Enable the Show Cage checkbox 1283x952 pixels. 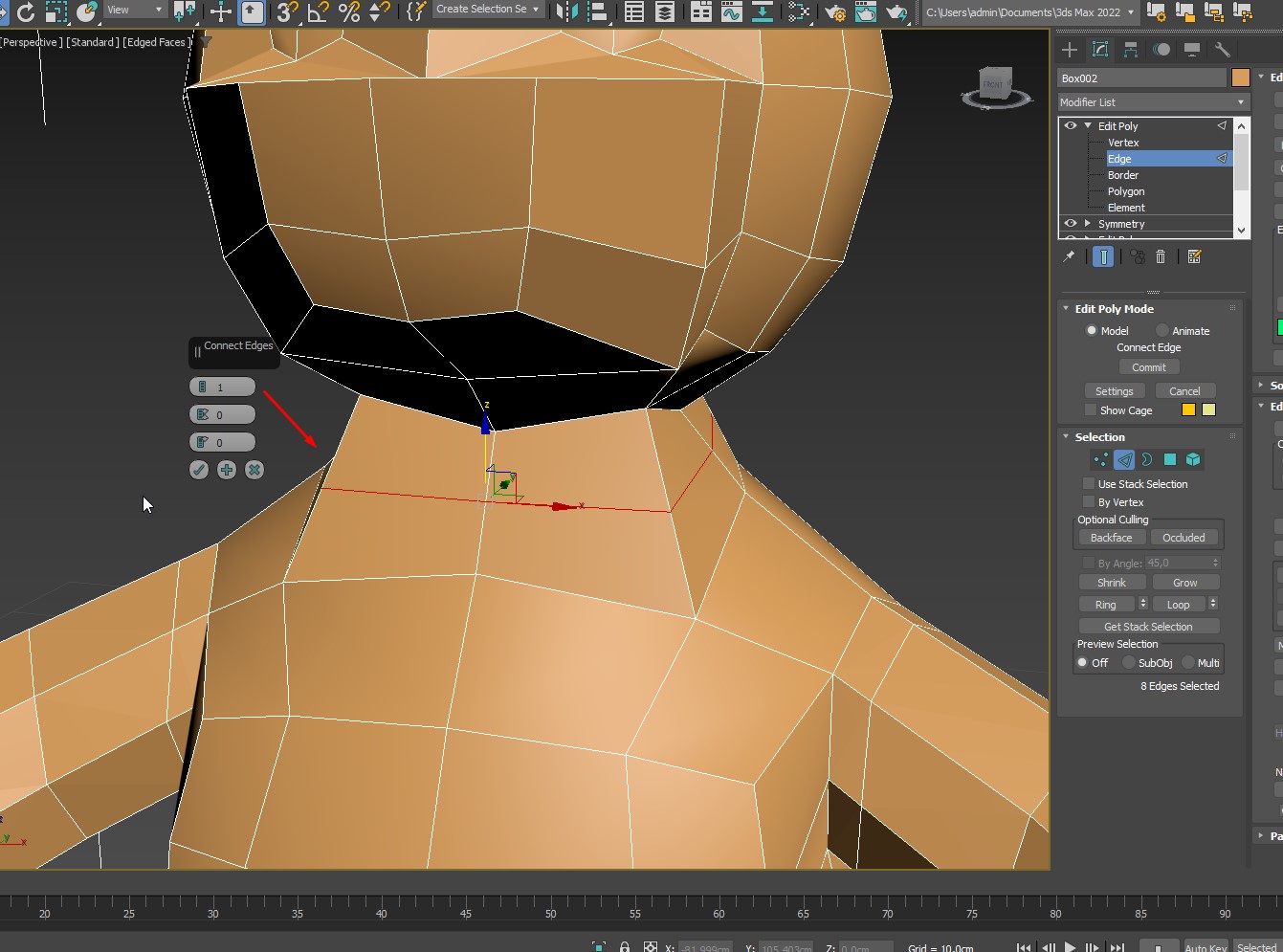pyautogui.click(x=1090, y=410)
